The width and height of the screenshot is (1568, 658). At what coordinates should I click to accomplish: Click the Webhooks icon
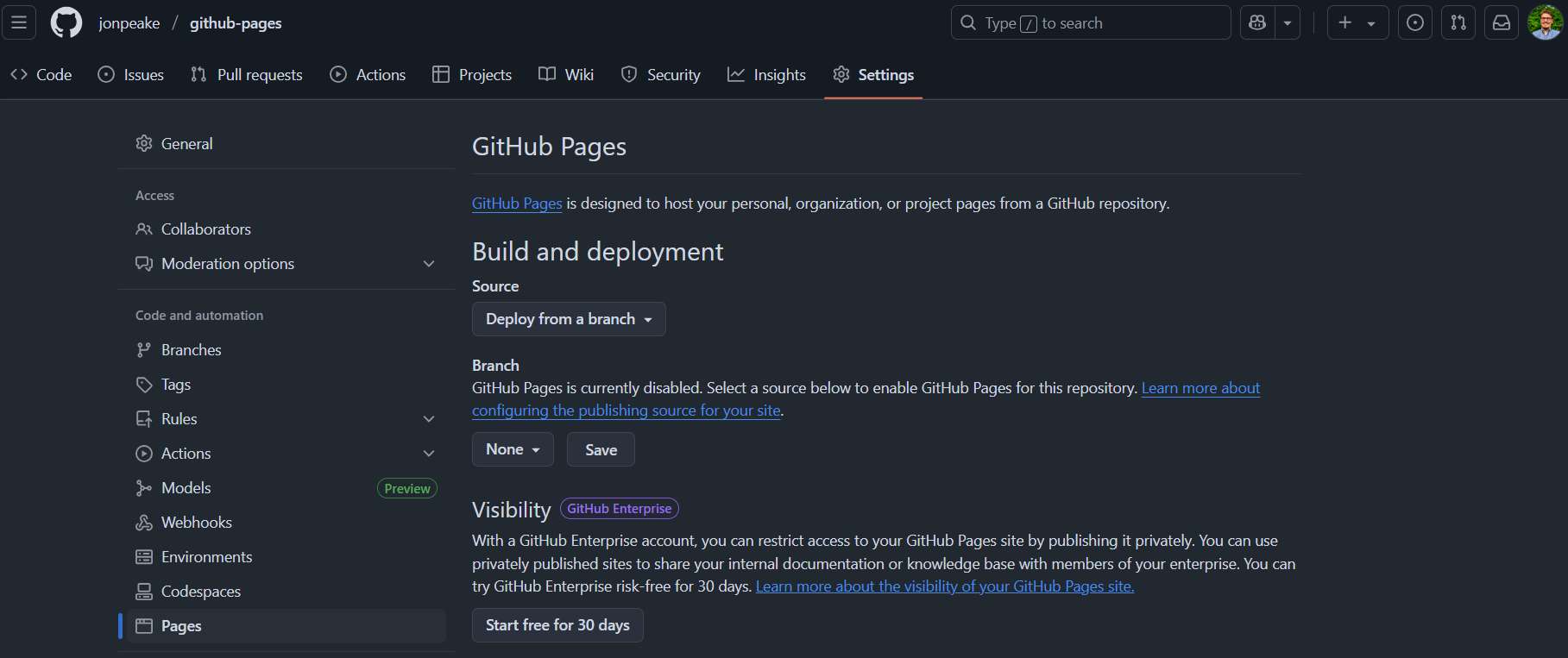point(144,523)
